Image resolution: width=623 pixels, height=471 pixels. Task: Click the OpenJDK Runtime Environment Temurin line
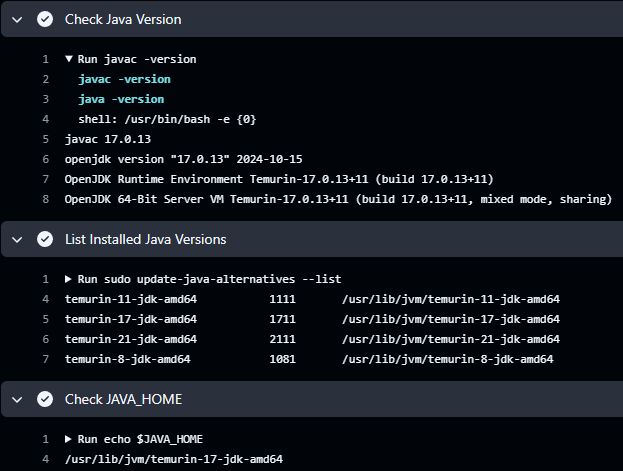coord(279,179)
